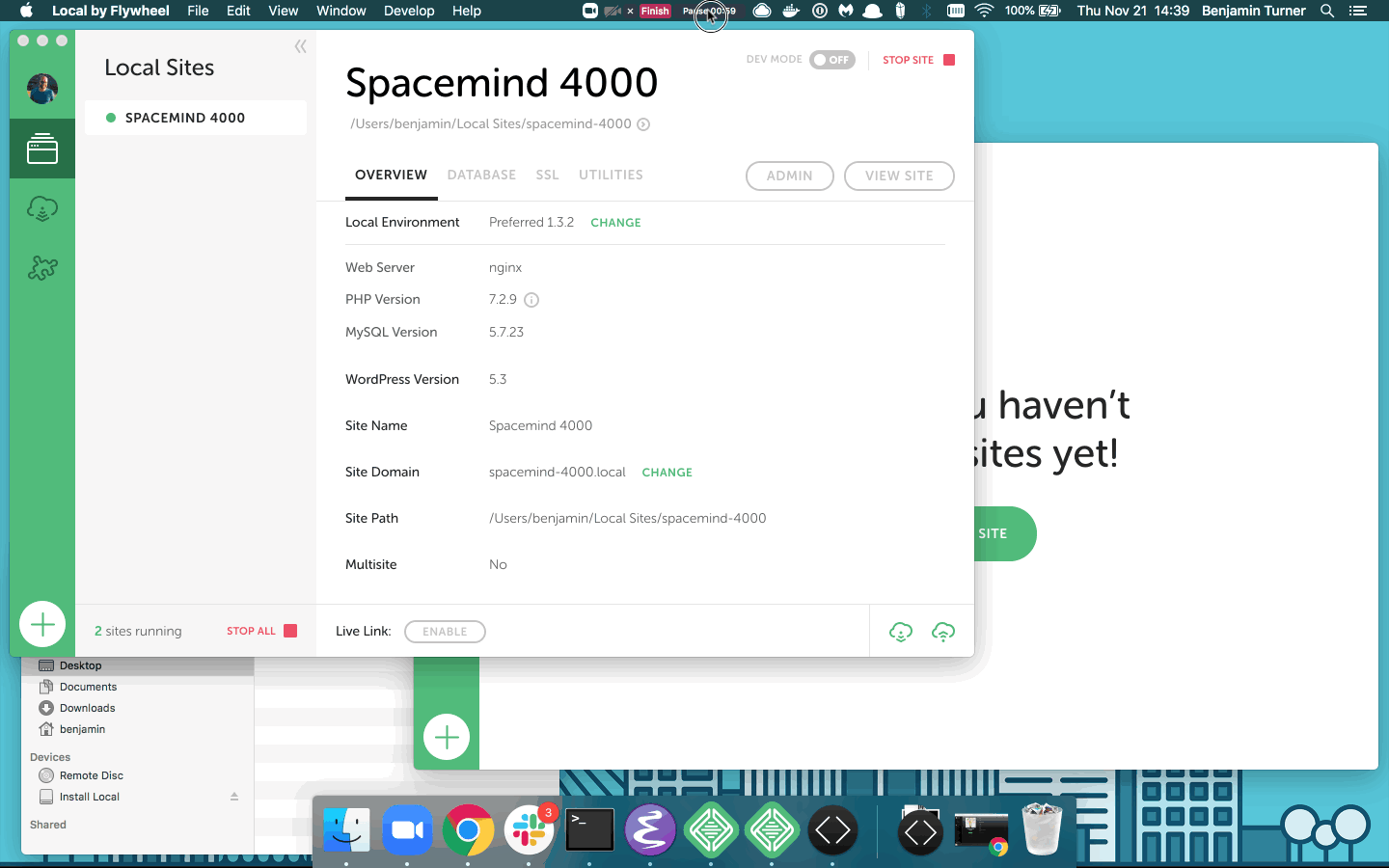The image size is (1389, 868).
Task: Select the SPACEMIND 4000 site in the list
Action: [x=196, y=118]
